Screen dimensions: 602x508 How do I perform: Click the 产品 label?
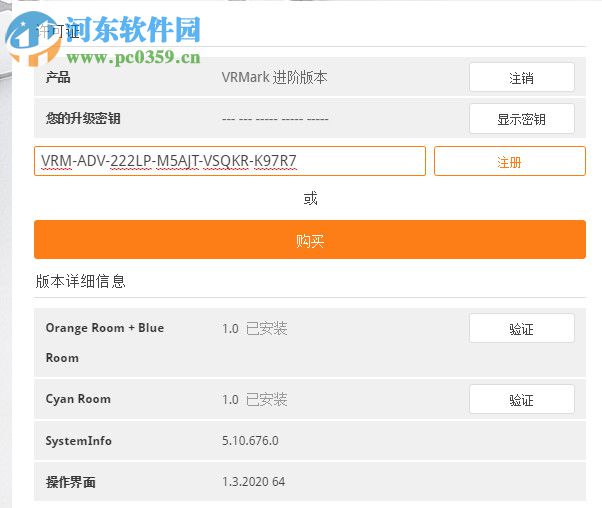[x=58, y=77]
